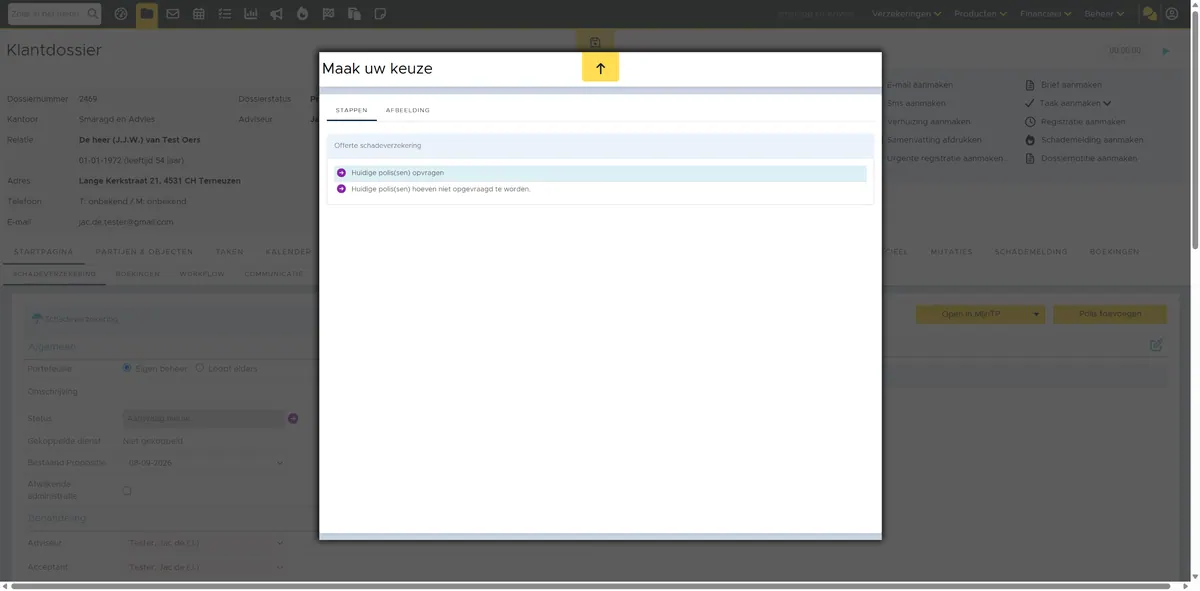Open the bar chart icon in top bar
Image resolution: width=1200 pixels, height=591 pixels.
(x=250, y=14)
